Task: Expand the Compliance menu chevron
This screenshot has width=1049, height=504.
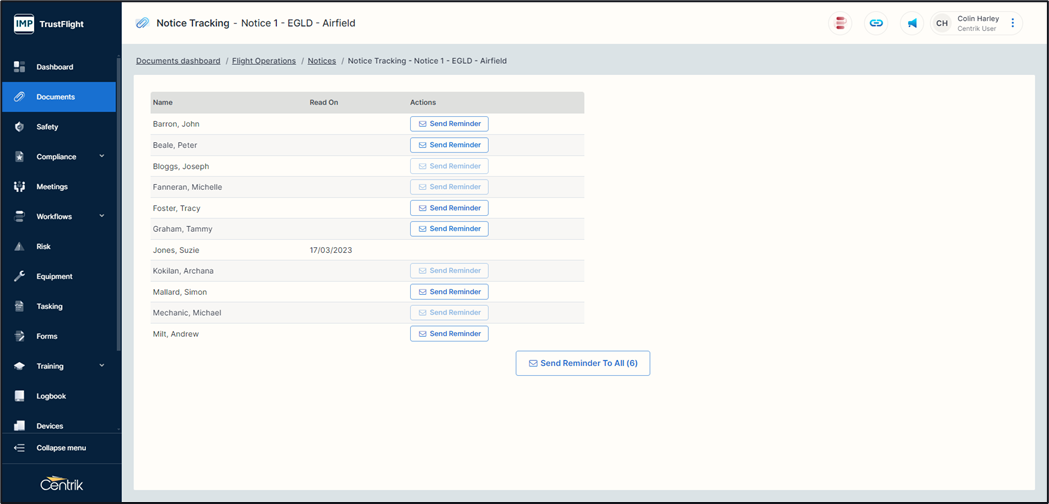Action: (x=102, y=156)
